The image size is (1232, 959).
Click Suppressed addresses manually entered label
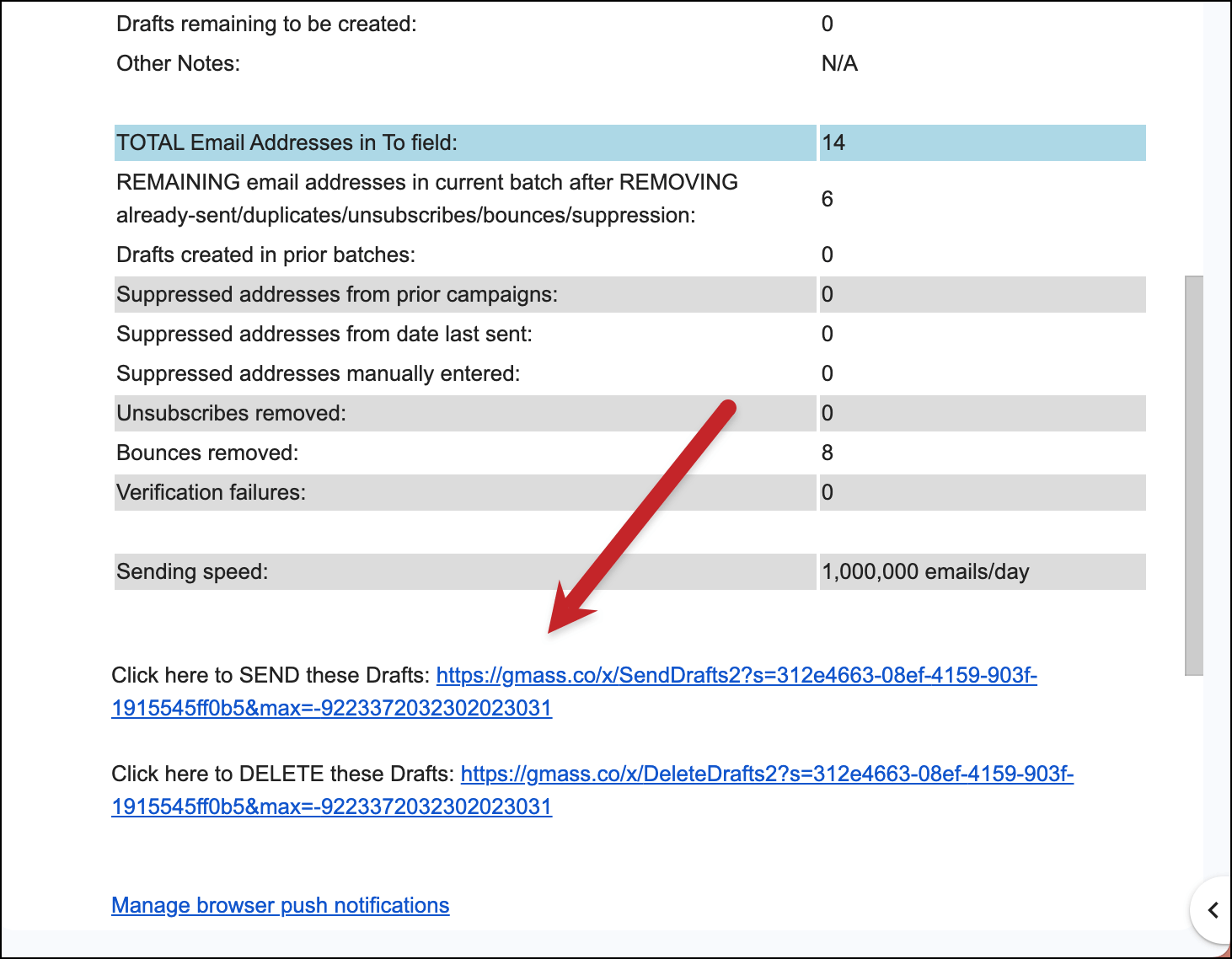(318, 373)
